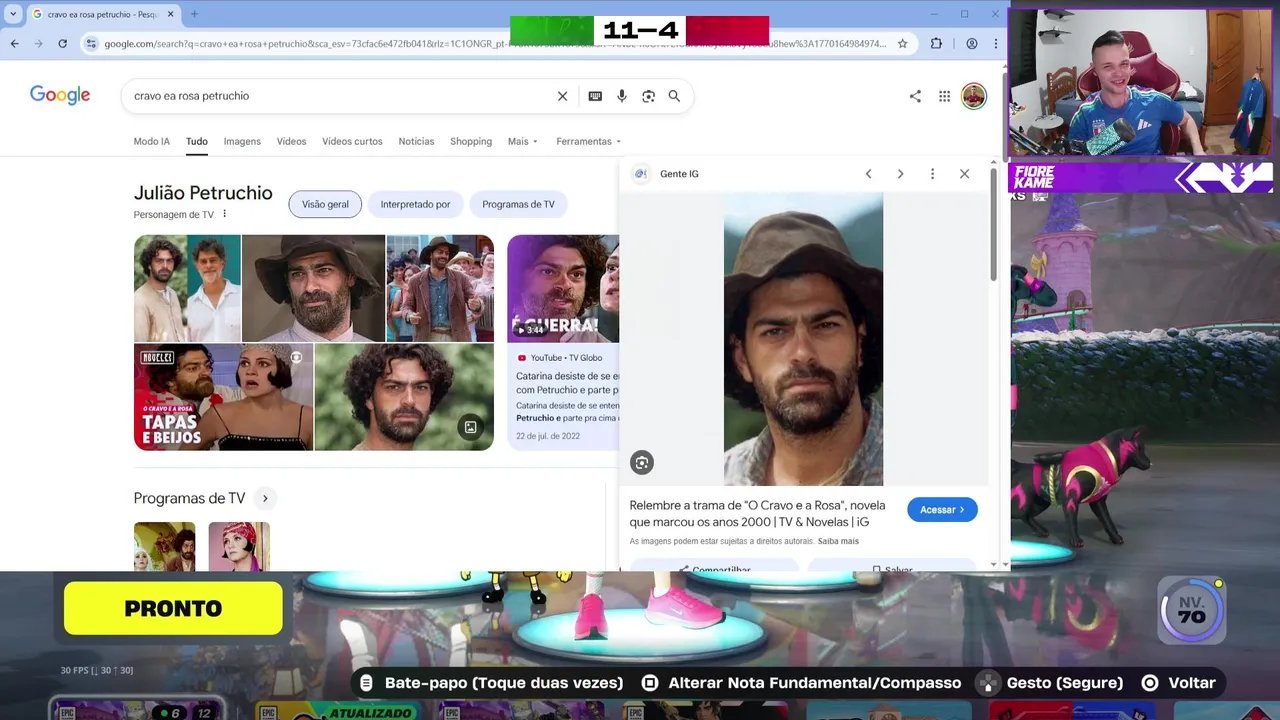Click the Google logo
The width and height of the screenshot is (1280, 720).
pyautogui.click(x=60, y=95)
